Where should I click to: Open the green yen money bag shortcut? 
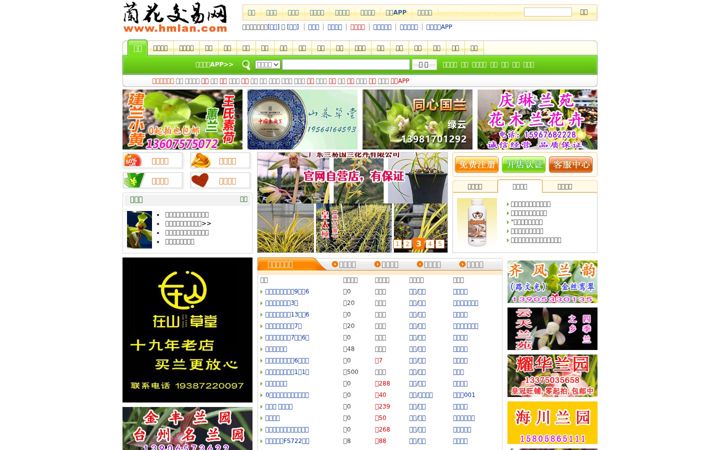133,180
